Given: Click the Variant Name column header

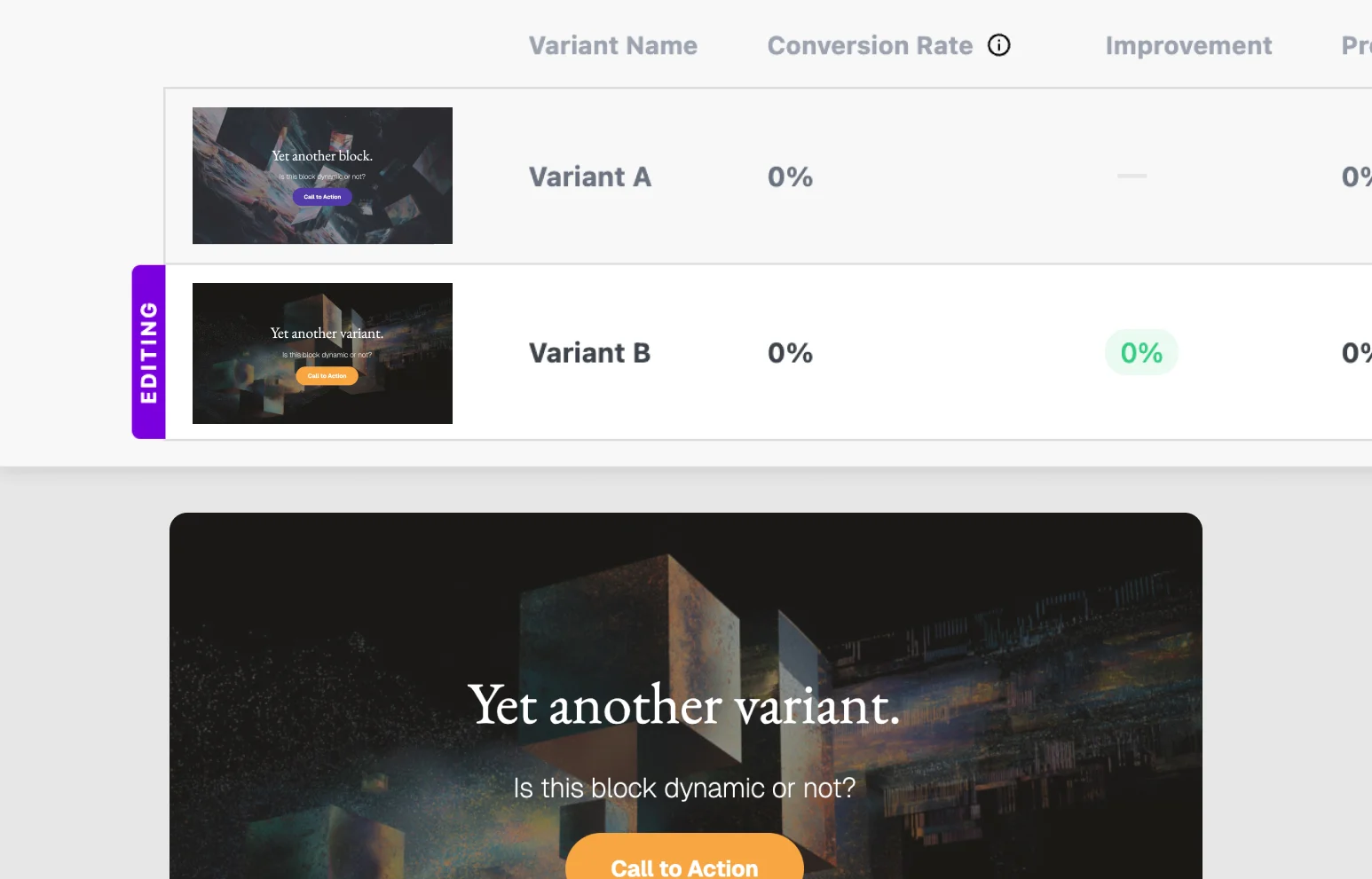Looking at the screenshot, I should (612, 46).
